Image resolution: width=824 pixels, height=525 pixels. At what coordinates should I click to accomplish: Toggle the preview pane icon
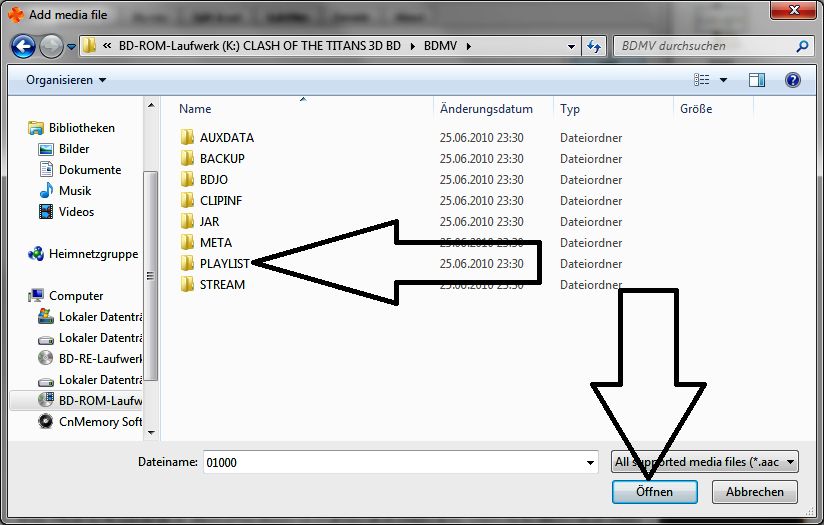pyautogui.click(x=757, y=80)
